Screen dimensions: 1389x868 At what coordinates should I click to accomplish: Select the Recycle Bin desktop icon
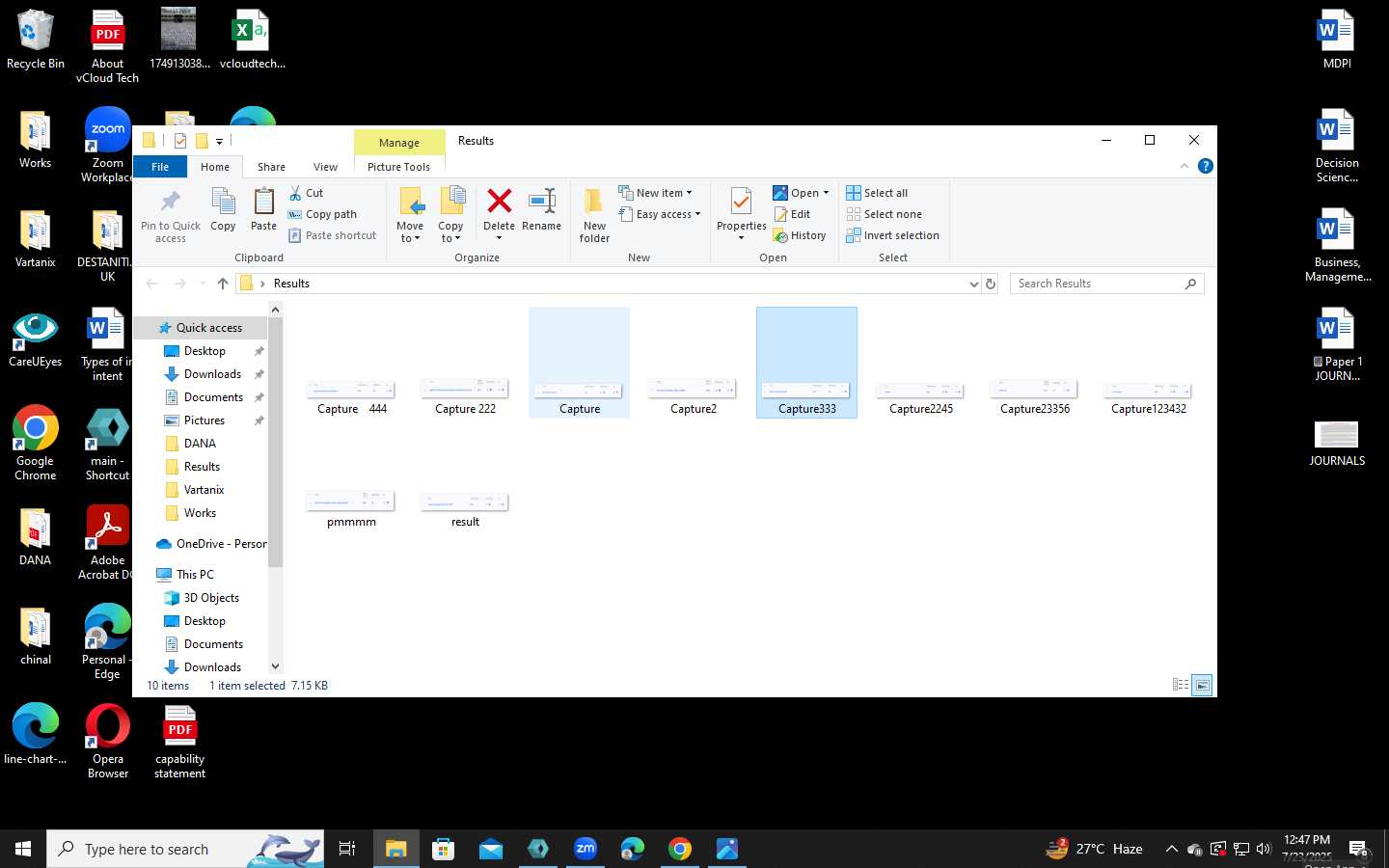(36, 40)
